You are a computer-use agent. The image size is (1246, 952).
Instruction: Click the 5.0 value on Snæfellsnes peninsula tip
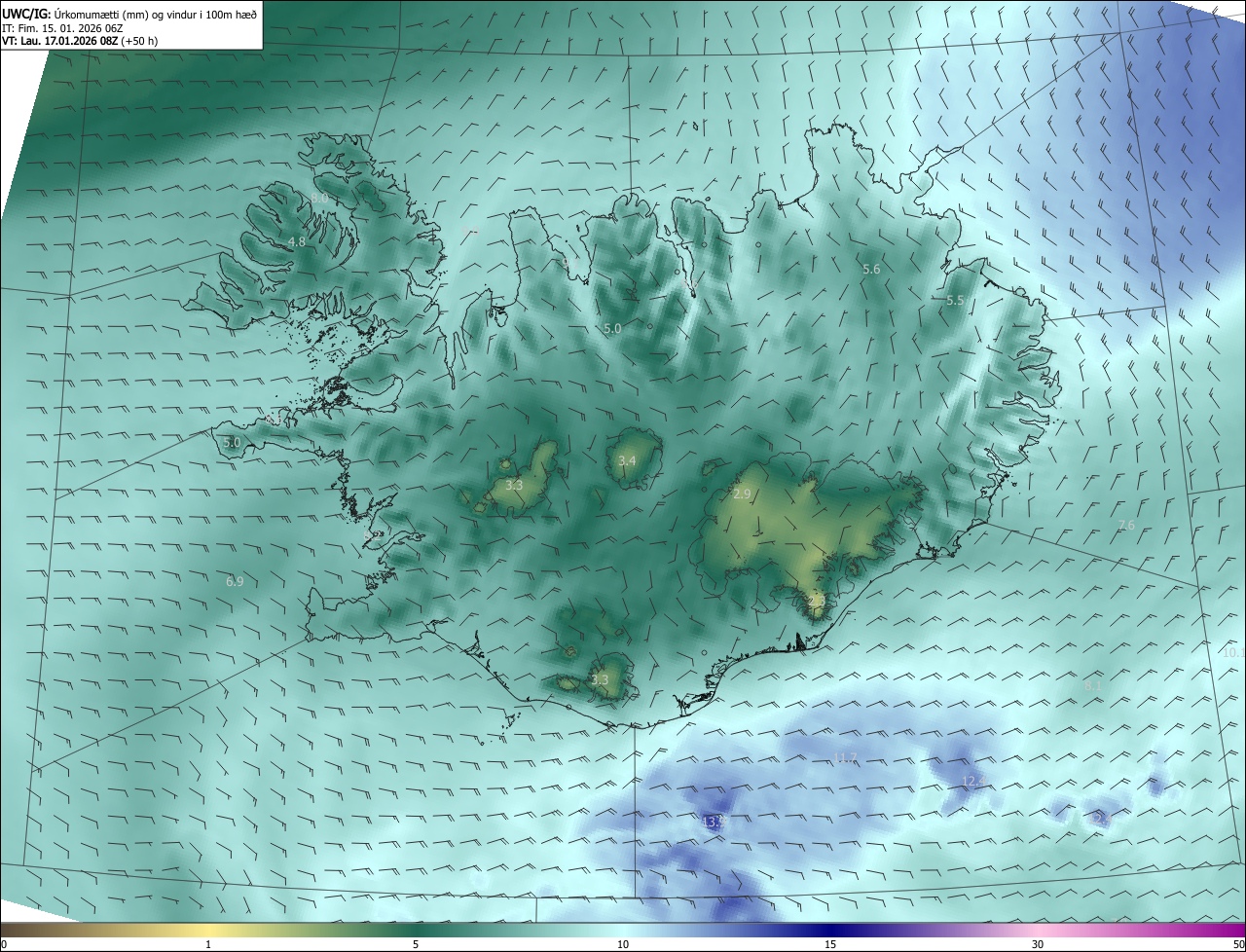pyautogui.click(x=232, y=442)
